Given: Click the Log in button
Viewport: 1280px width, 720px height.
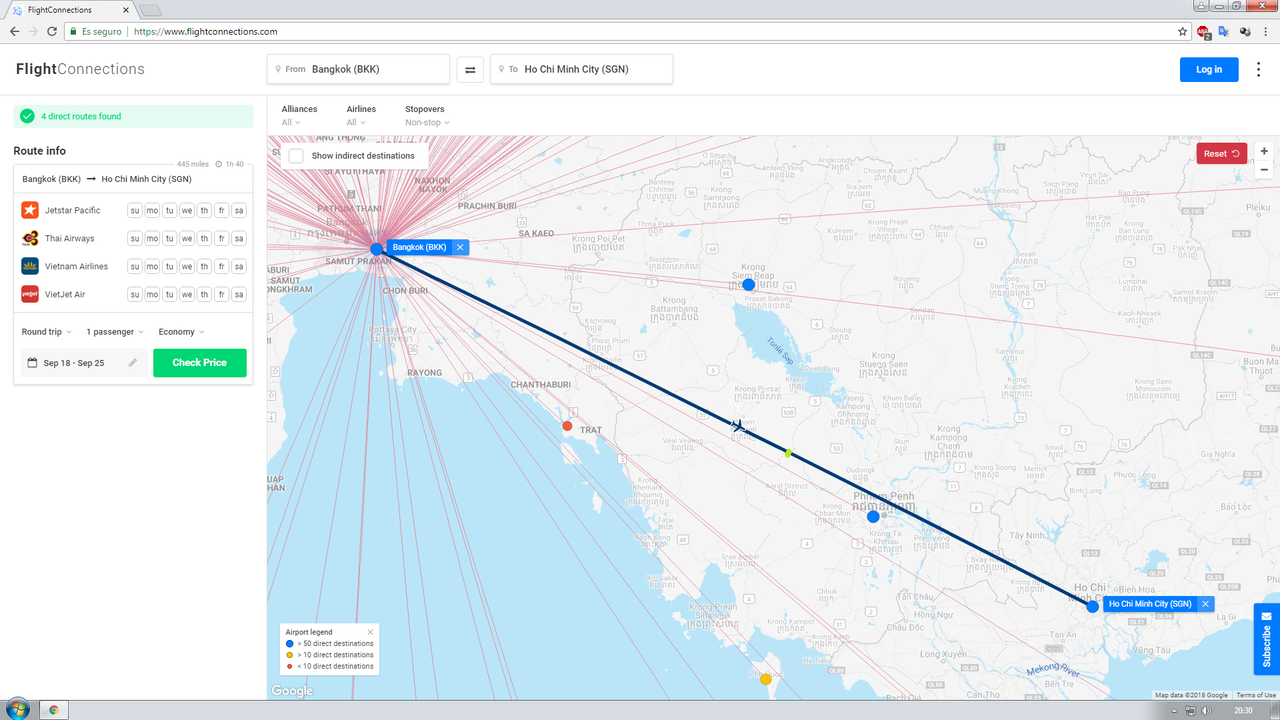Looking at the screenshot, I should click(1209, 69).
